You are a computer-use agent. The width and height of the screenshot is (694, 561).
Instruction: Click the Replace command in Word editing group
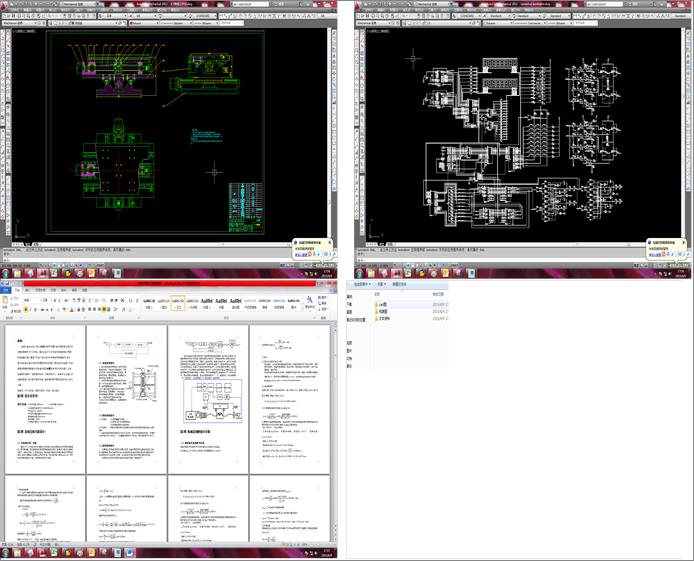(x=323, y=303)
